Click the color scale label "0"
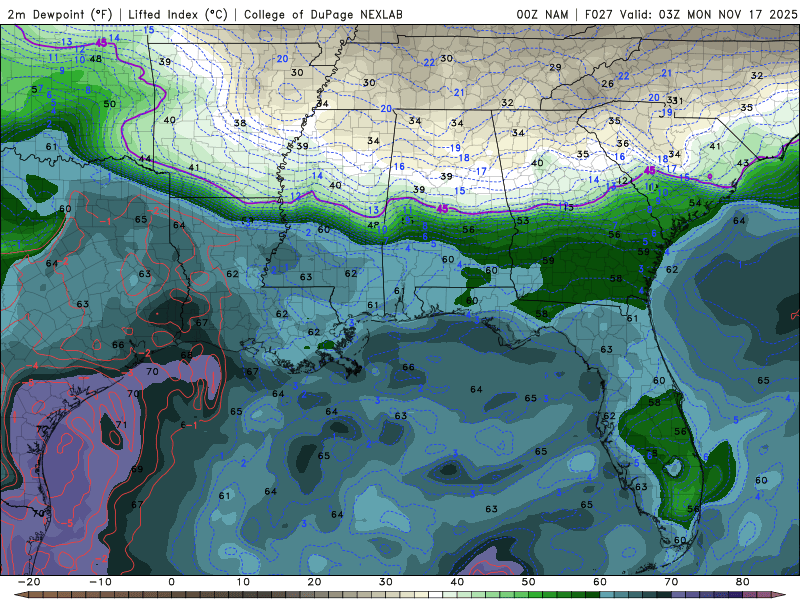Viewport: 800px width, 600px height. [x=171, y=582]
